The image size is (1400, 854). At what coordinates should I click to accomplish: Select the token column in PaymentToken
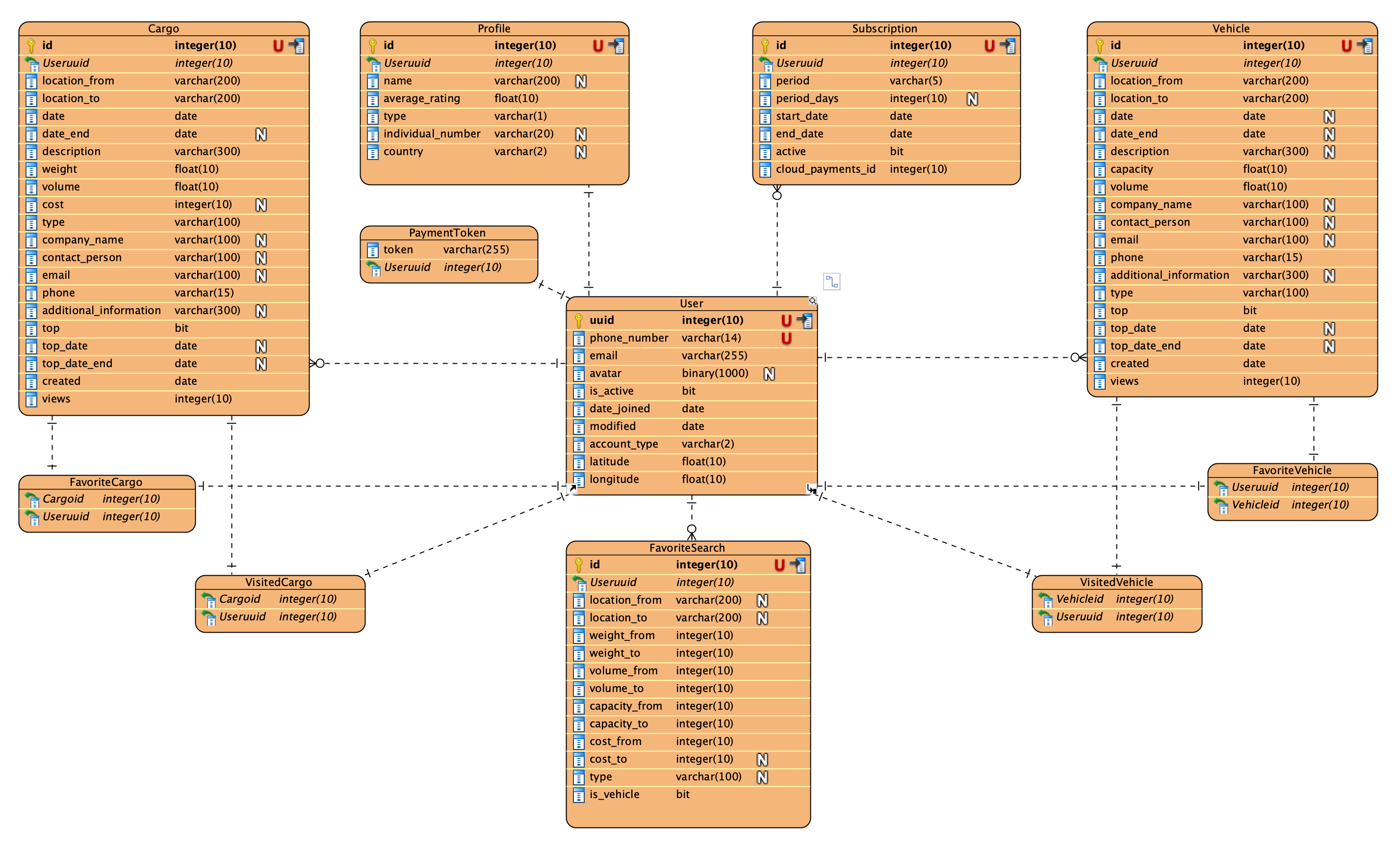[398, 250]
